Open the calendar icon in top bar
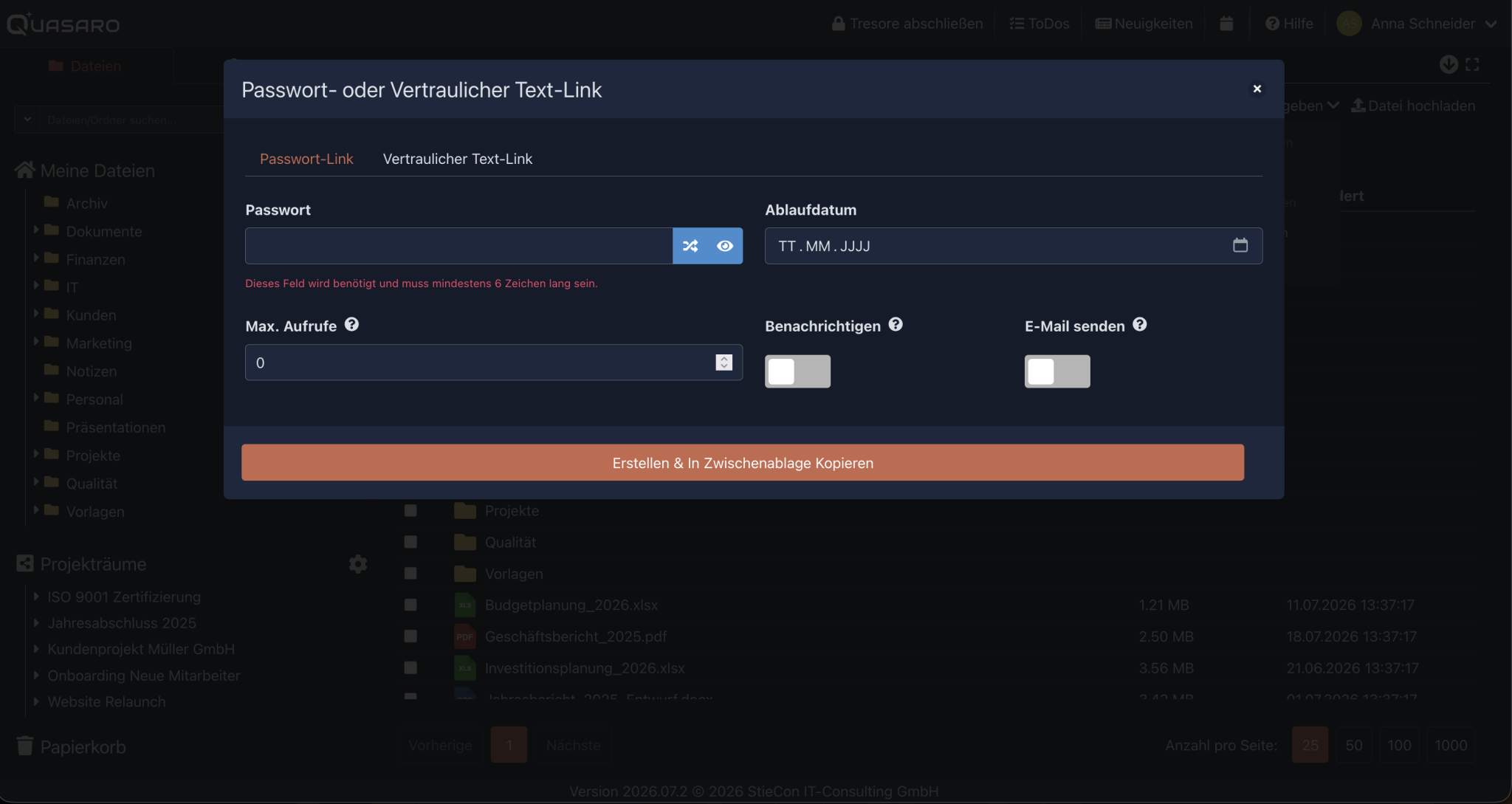The width and height of the screenshot is (1512, 804). click(1226, 24)
